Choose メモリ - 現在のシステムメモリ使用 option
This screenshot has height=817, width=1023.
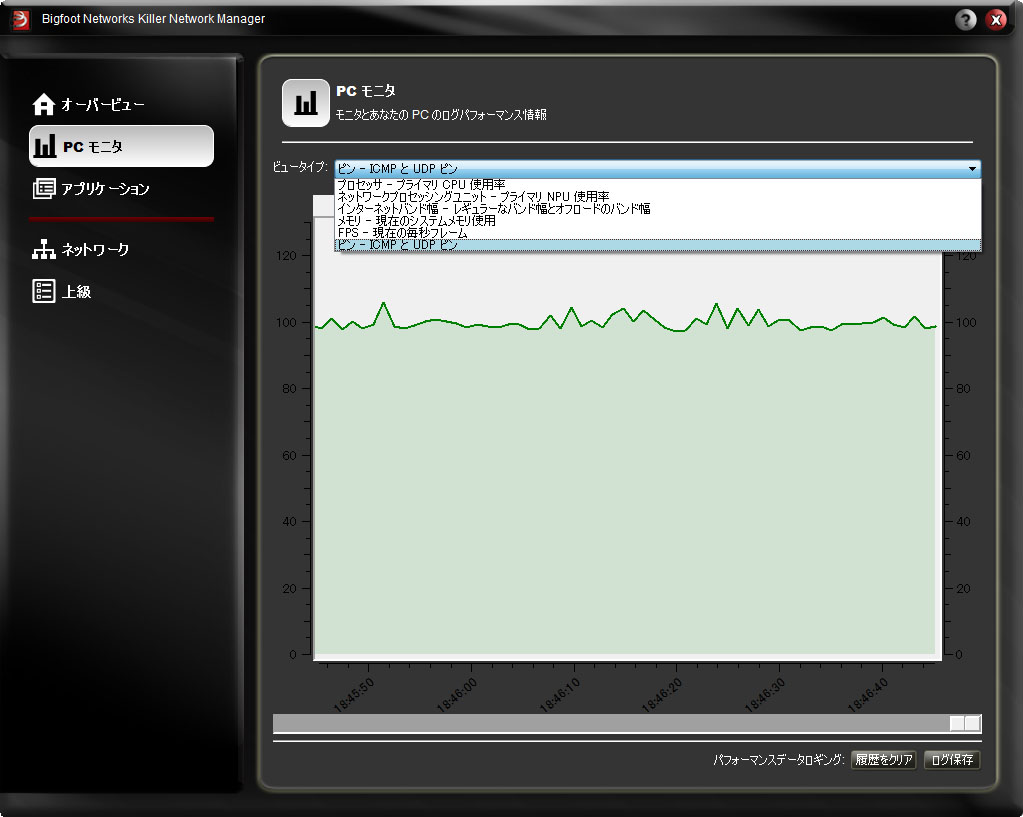(x=658, y=221)
